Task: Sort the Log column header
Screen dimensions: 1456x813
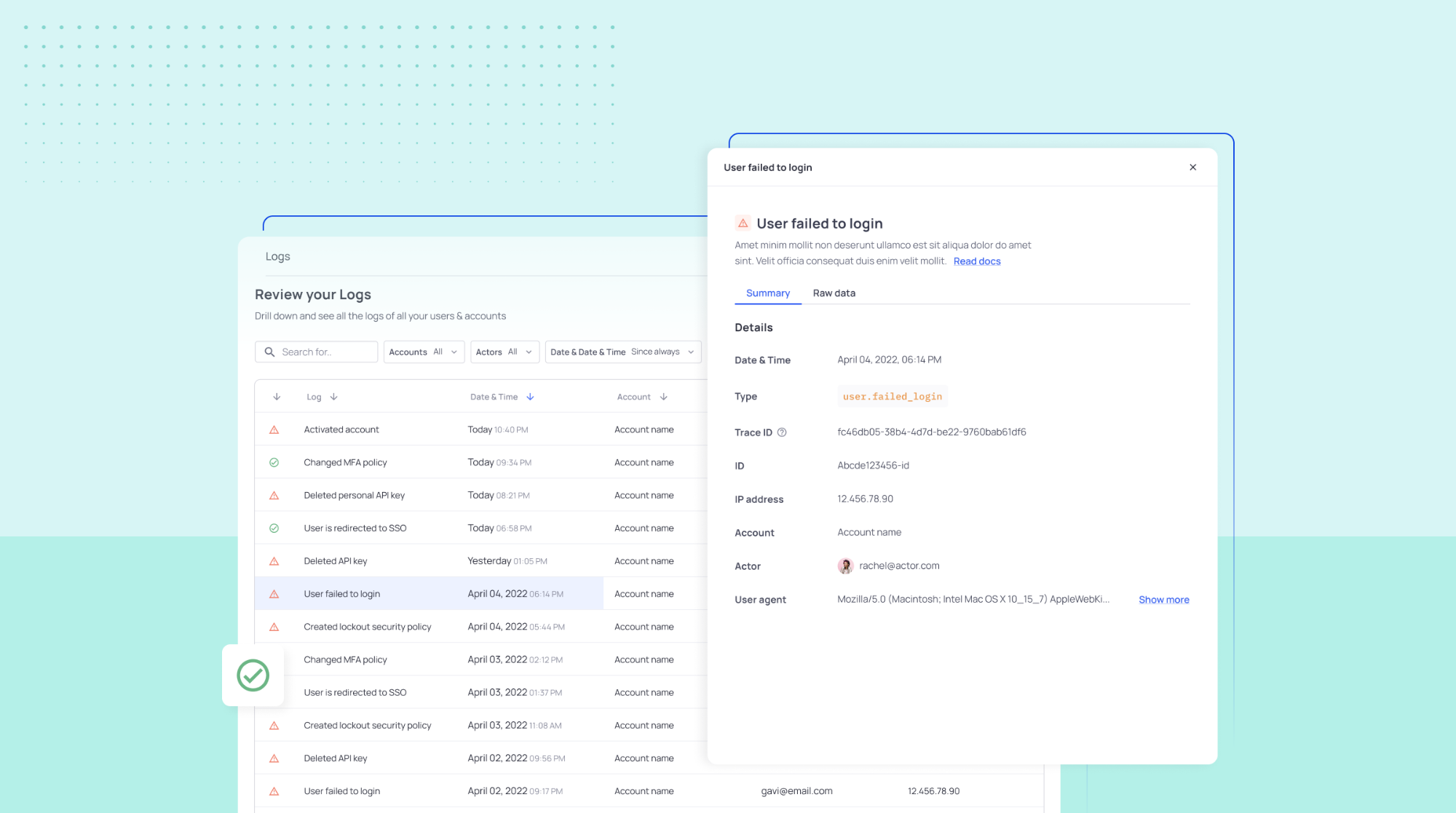Action: pyautogui.click(x=323, y=397)
